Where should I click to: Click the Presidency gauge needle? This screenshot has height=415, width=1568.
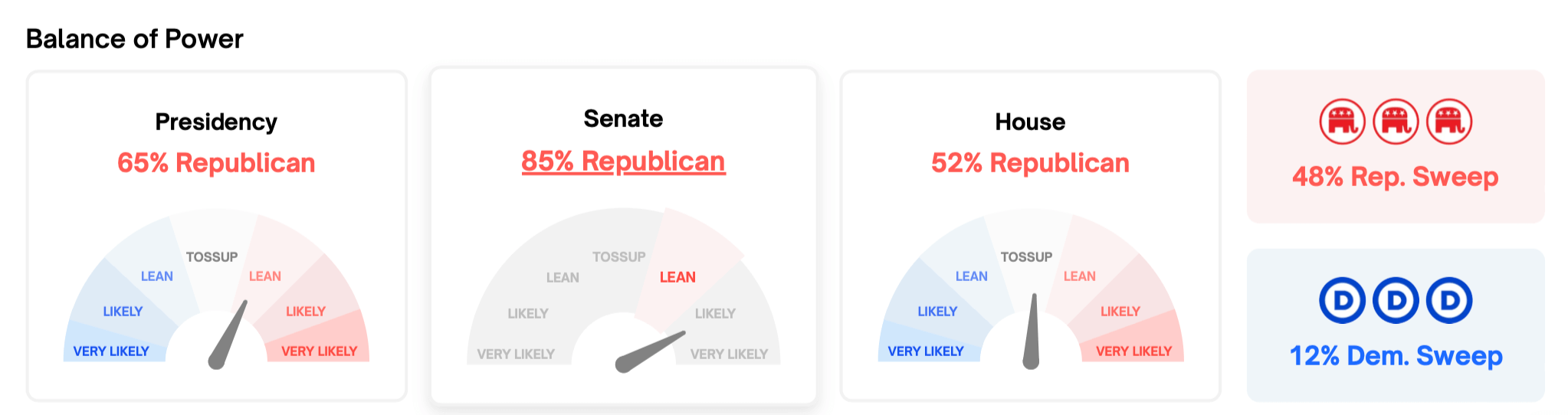pos(228,335)
